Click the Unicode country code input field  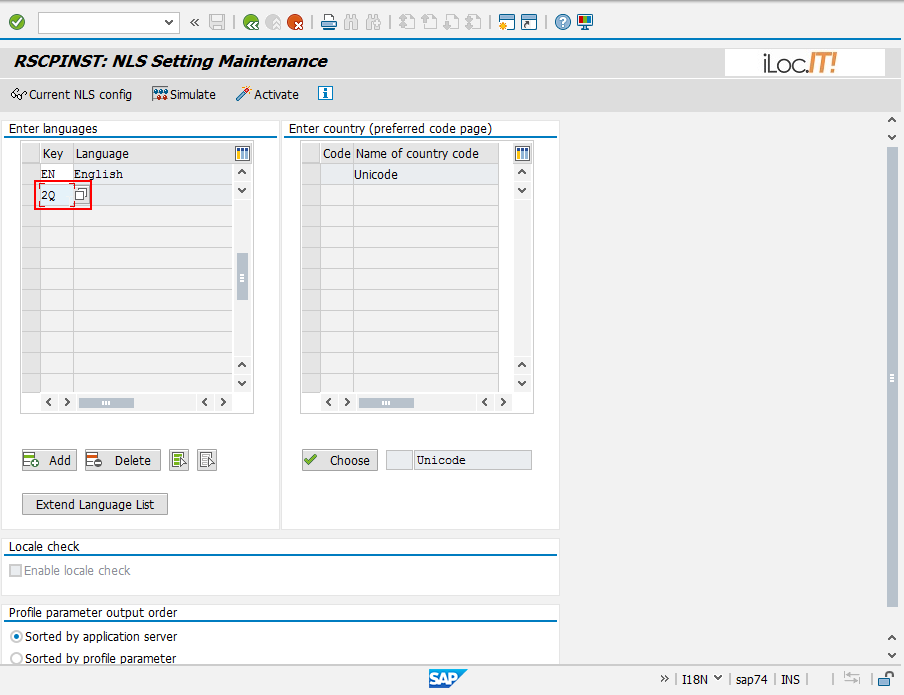[x=472, y=460]
